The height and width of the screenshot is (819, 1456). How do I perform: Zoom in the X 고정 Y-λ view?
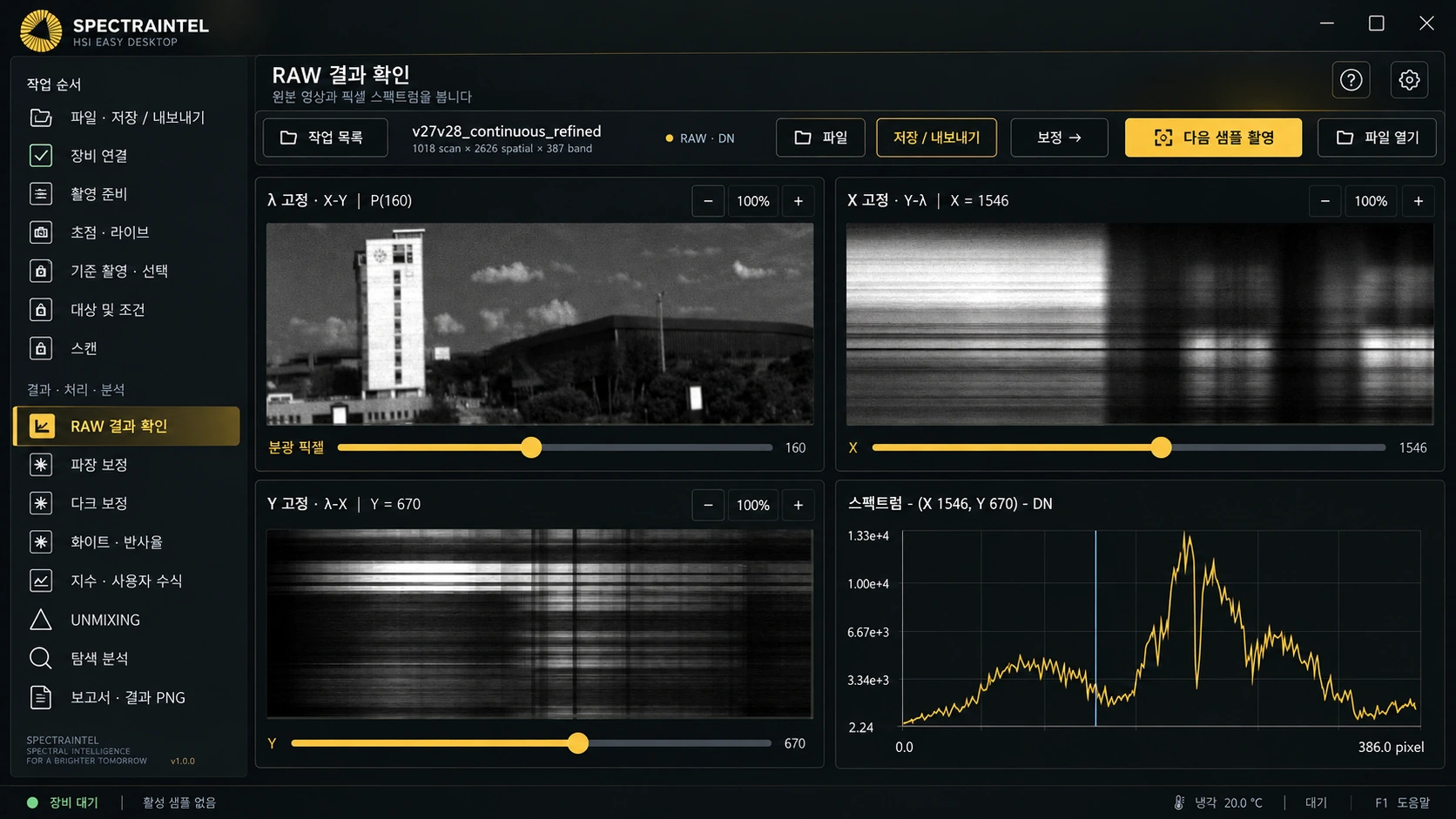coord(1419,201)
